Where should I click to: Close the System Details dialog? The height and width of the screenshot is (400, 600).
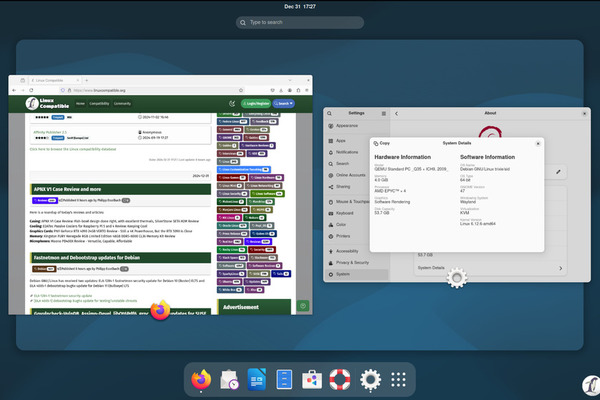coord(538,144)
